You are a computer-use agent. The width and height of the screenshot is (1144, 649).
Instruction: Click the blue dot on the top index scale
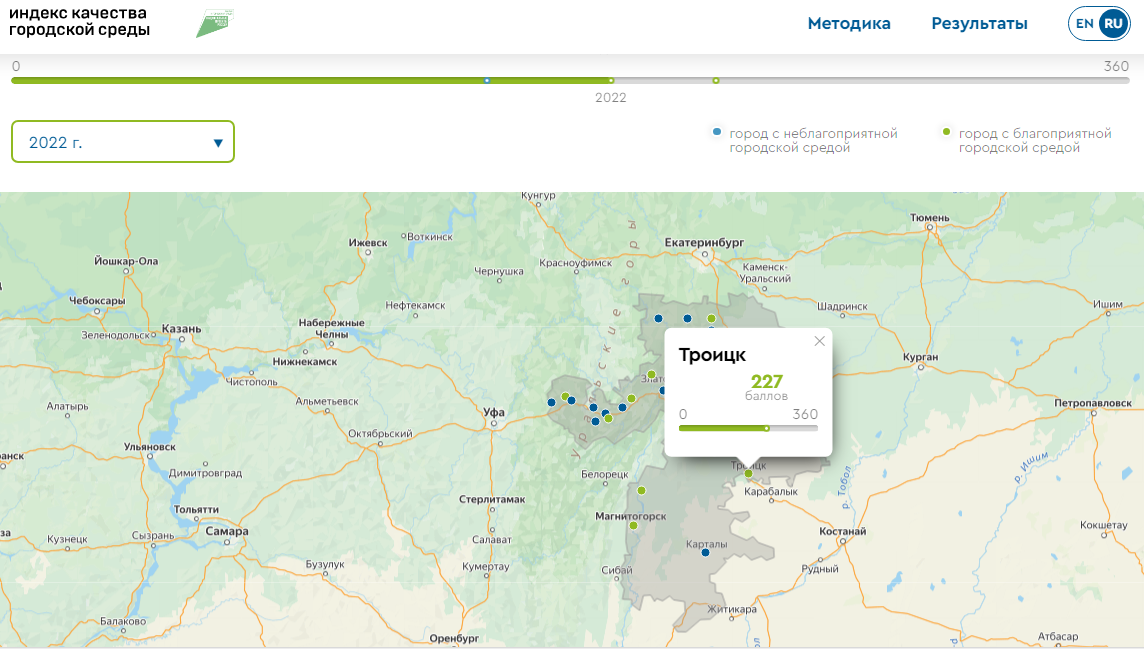(x=487, y=80)
